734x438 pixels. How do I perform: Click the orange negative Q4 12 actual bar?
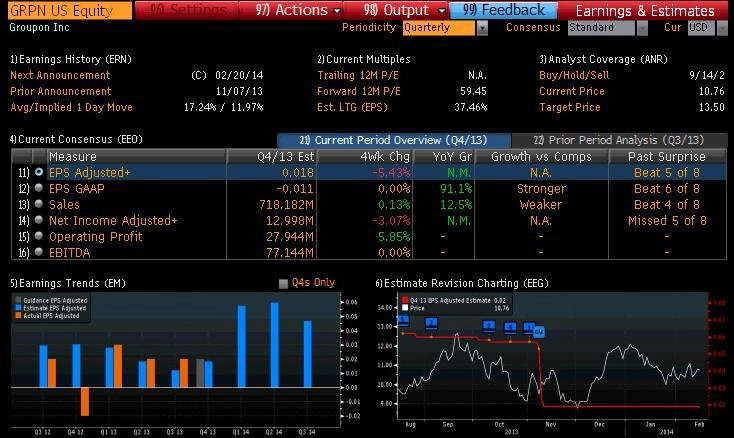coord(85,402)
